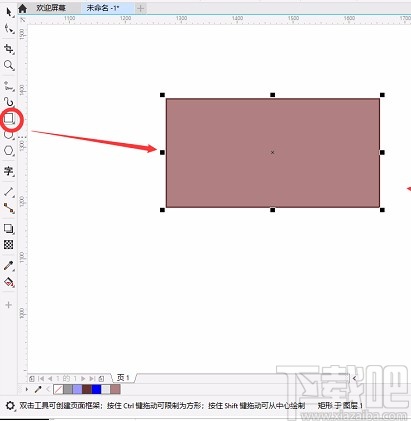Viewport: 411px width, 421px height.
Task: Choose the Polygon tool
Action: coord(9,151)
